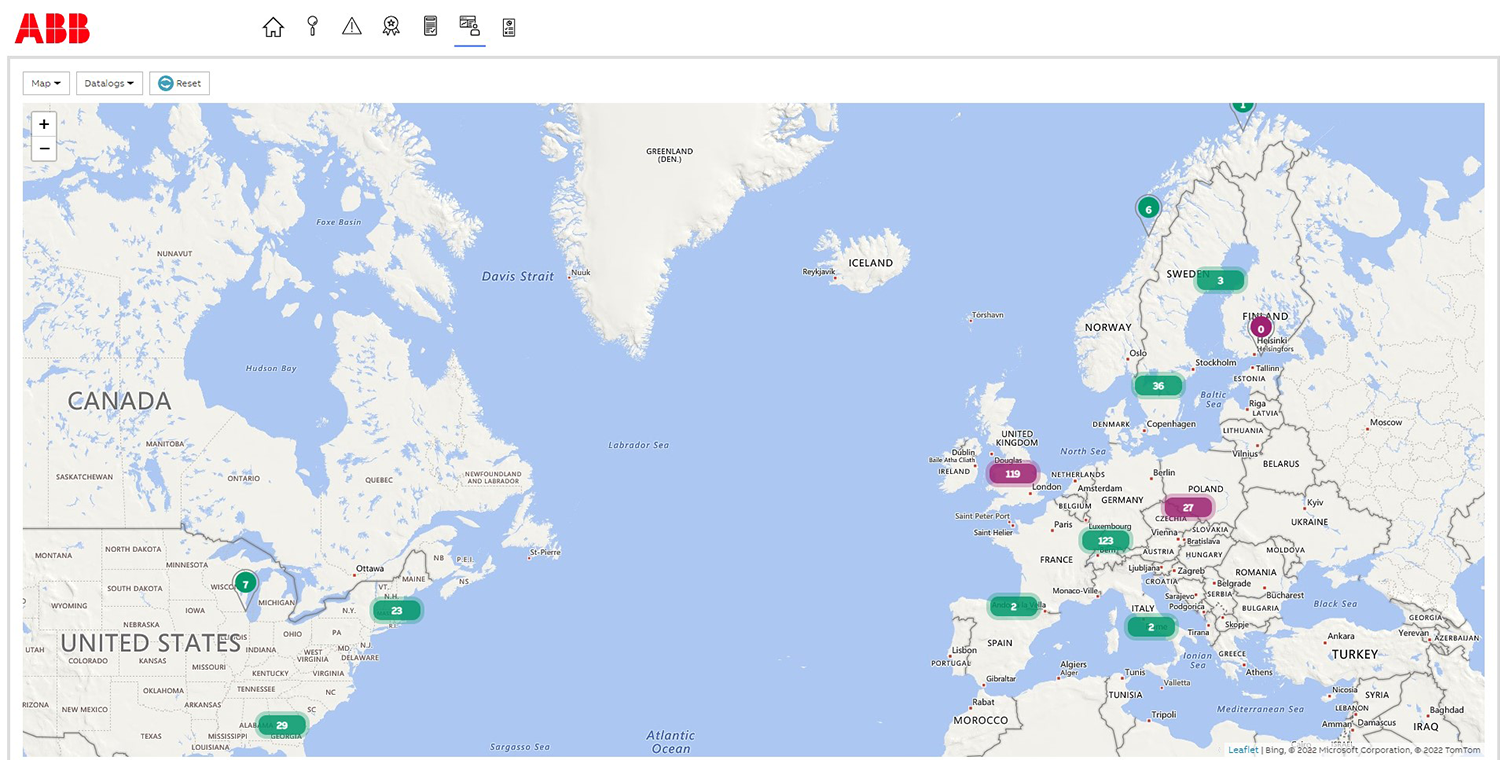Select the pin marker 7 near Wisconsin
The width and height of the screenshot is (1500, 760).
pyautogui.click(x=245, y=585)
